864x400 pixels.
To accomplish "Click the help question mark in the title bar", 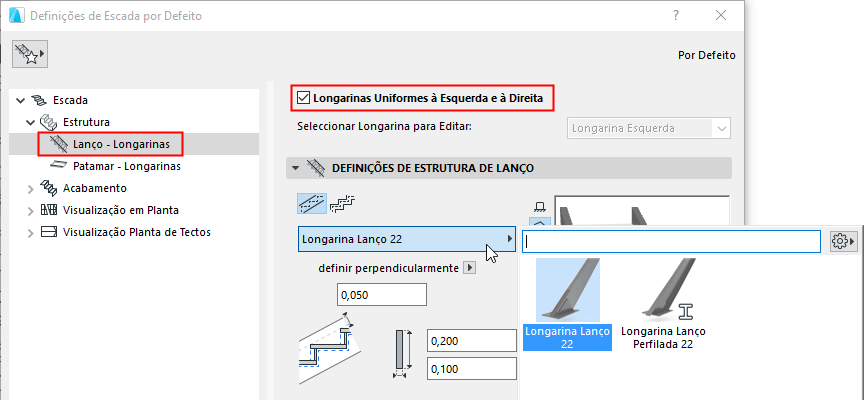I will (677, 15).
